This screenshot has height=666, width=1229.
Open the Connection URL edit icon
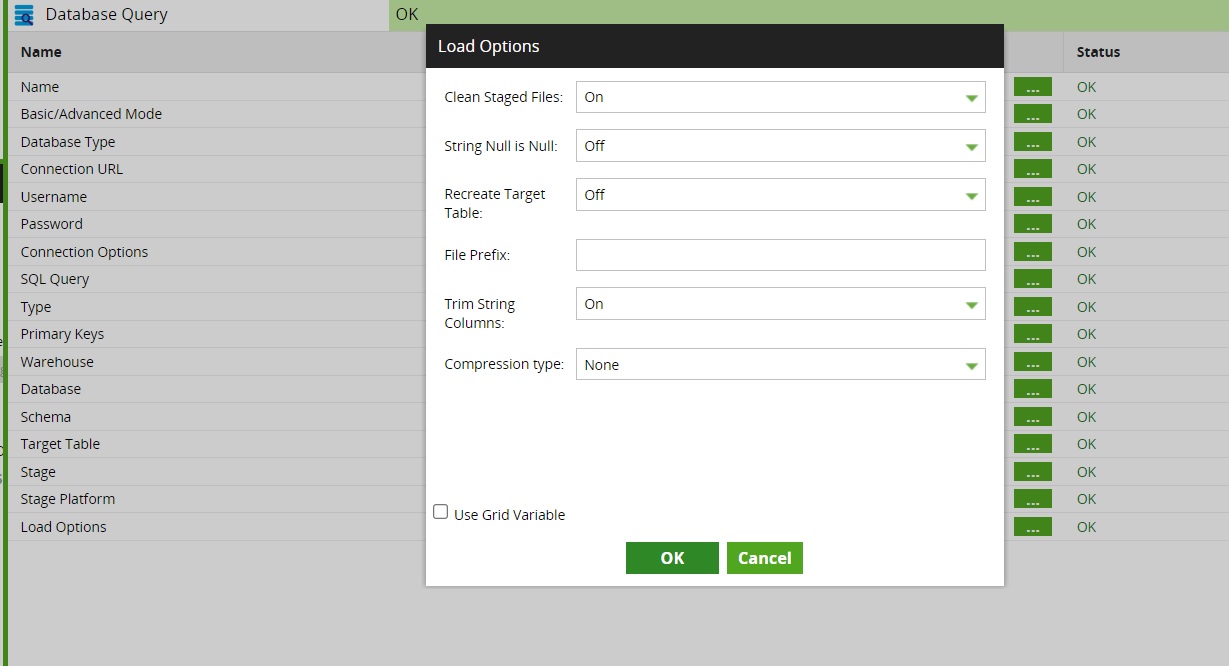pos(1033,169)
